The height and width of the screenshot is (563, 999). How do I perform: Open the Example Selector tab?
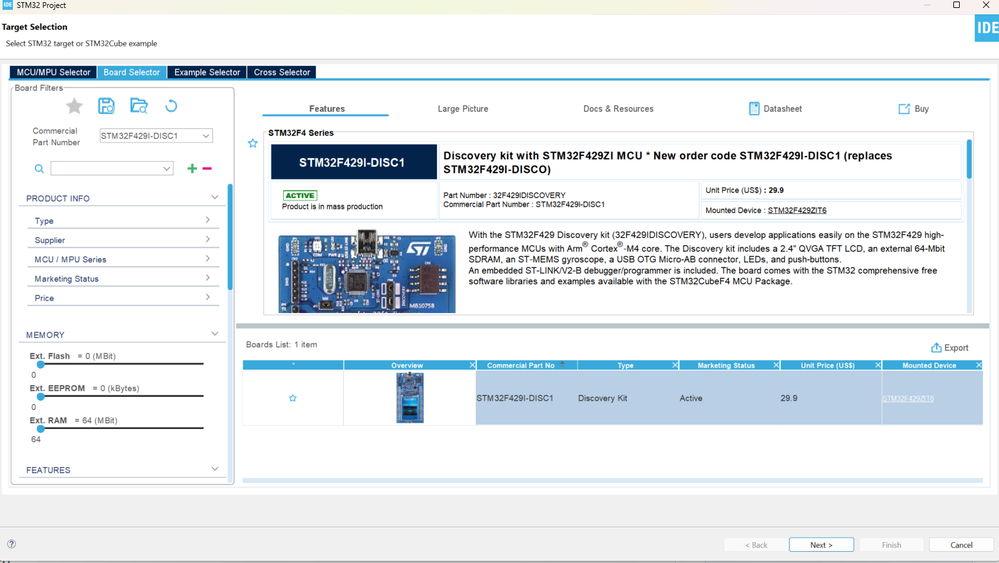coord(207,72)
